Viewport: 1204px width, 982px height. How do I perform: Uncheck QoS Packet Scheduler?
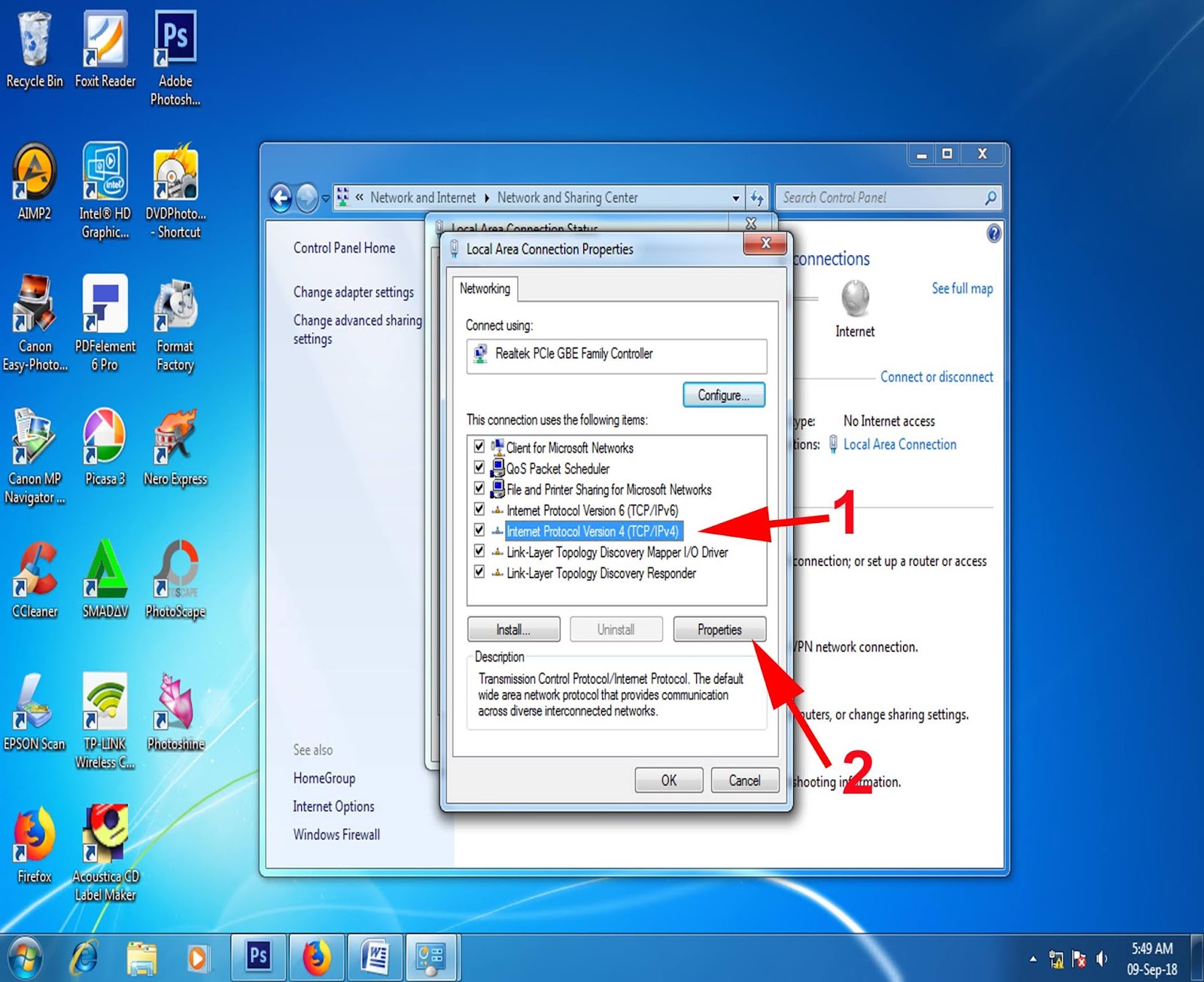[479, 468]
